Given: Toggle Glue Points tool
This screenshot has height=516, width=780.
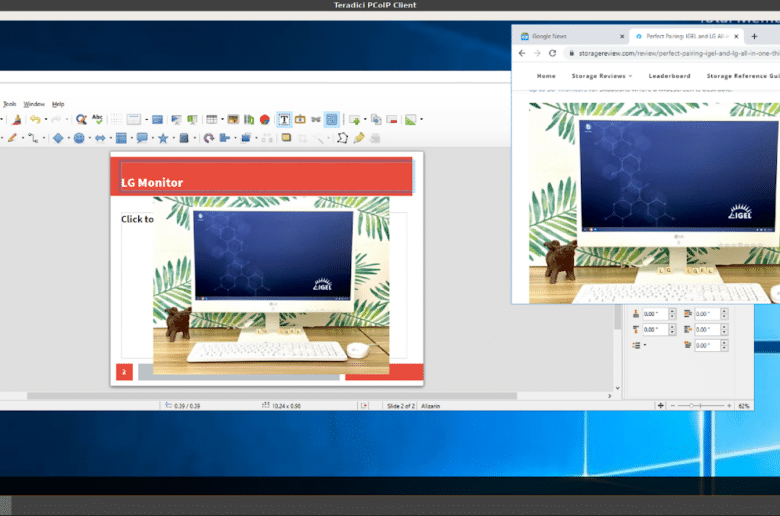Looking at the screenshot, I should tap(359, 138).
